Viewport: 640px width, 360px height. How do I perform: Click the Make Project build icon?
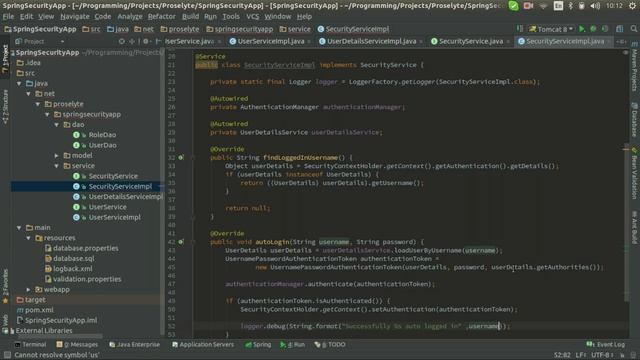520,29
